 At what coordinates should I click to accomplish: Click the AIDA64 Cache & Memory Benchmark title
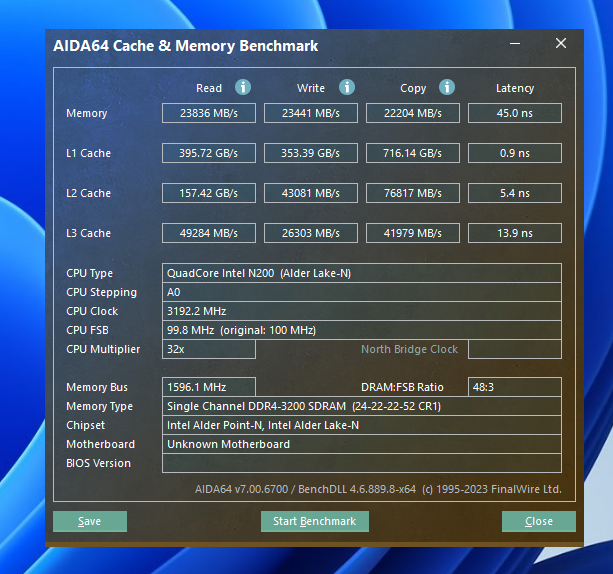coord(185,46)
